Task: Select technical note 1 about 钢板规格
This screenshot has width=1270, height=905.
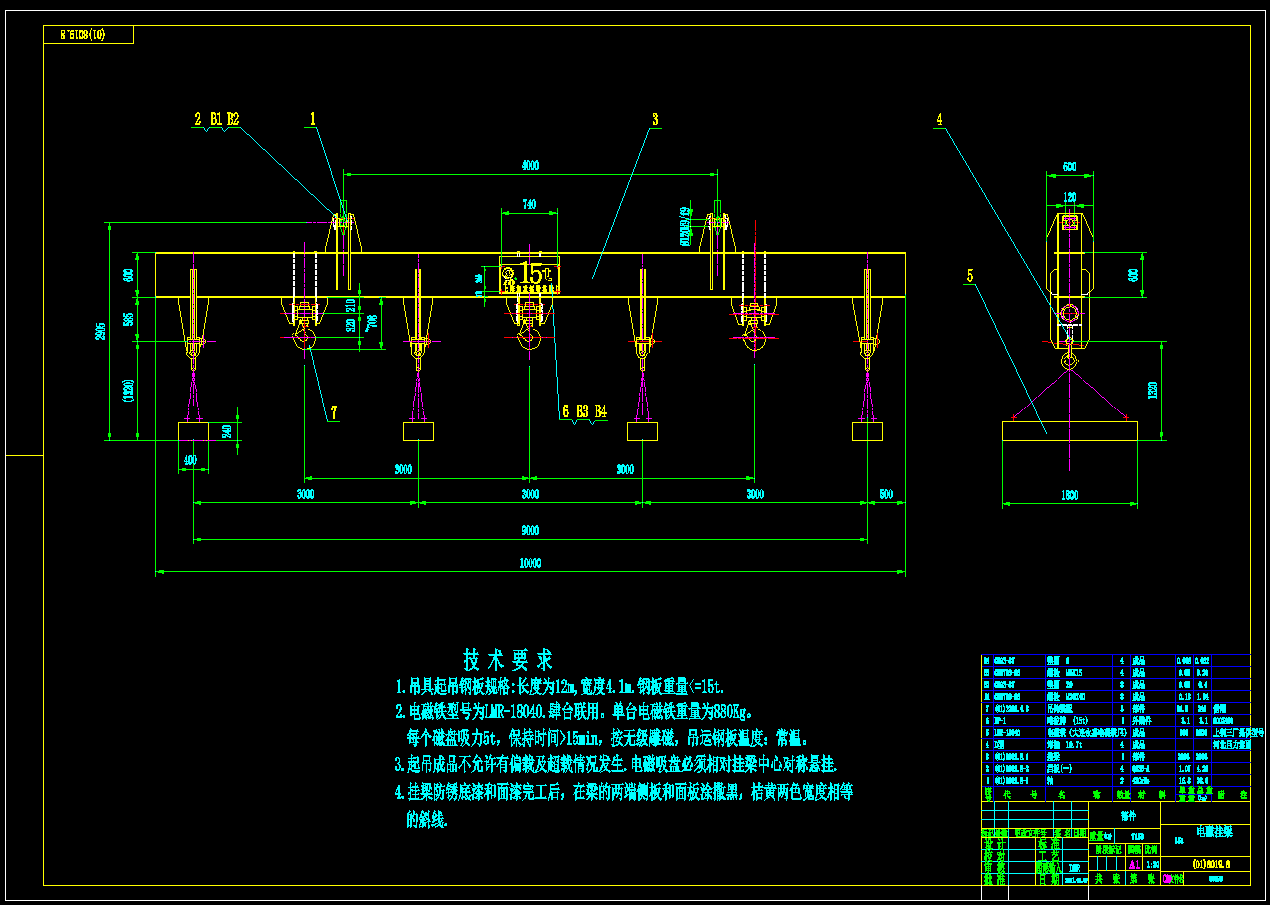Action: point(560,687)
